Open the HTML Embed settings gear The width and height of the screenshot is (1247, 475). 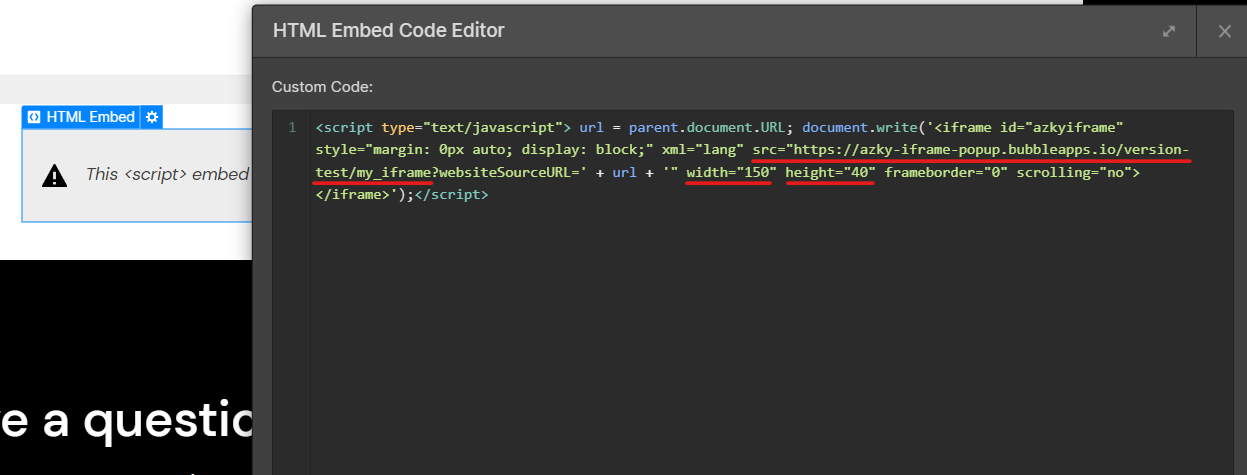[x=151, y=117]
